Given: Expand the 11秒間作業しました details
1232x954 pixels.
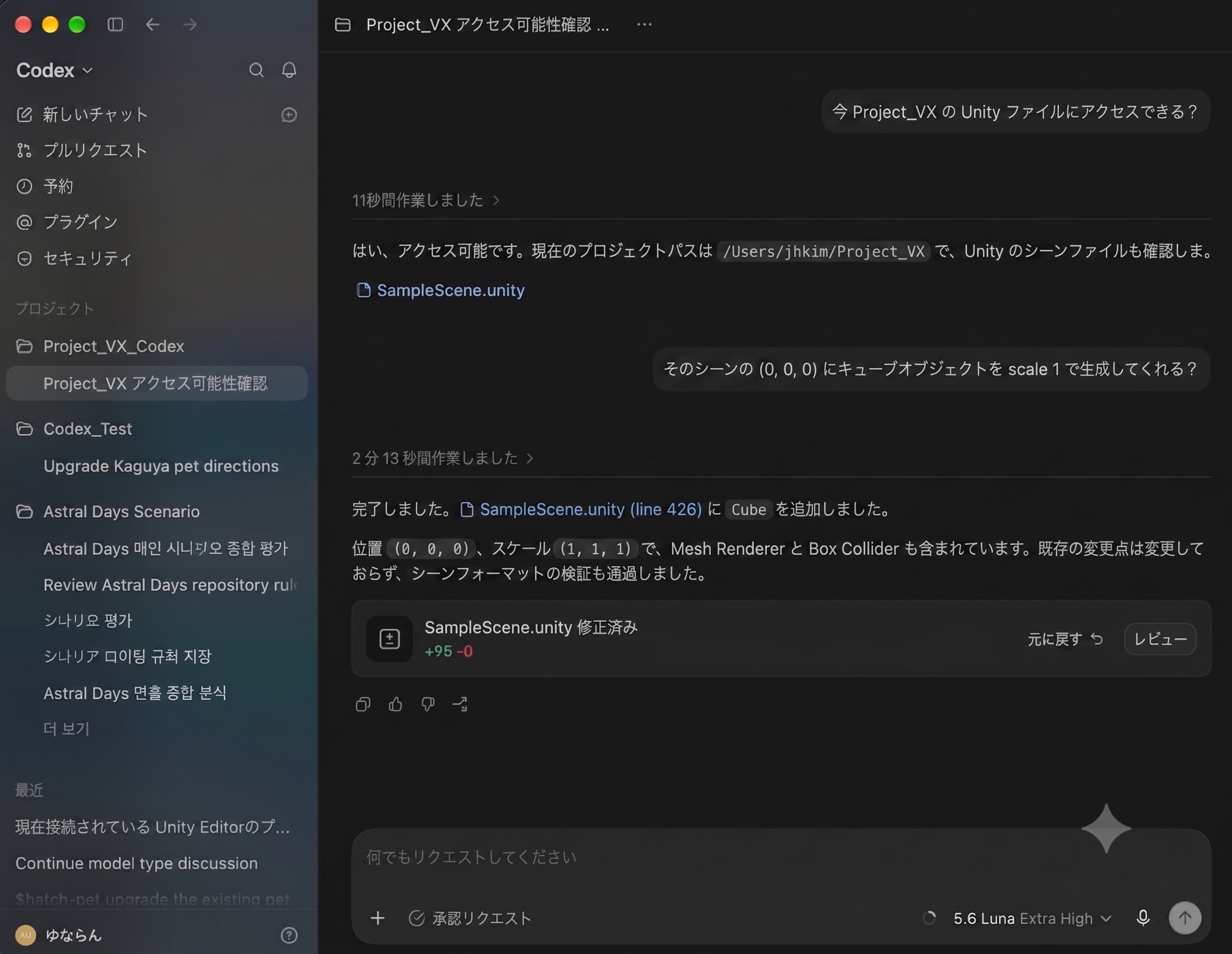Looking at the screenshot, I should (426, 200).
